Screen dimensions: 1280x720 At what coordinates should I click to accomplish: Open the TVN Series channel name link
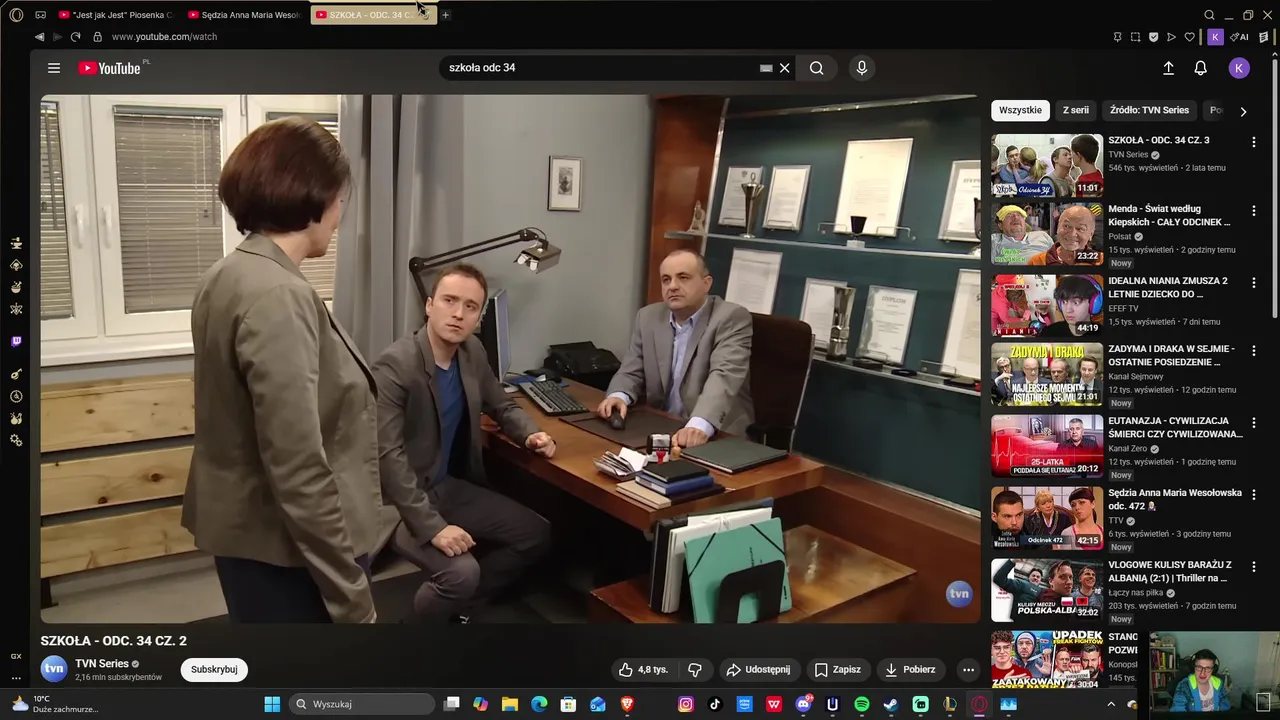click(x=101, y=663)
